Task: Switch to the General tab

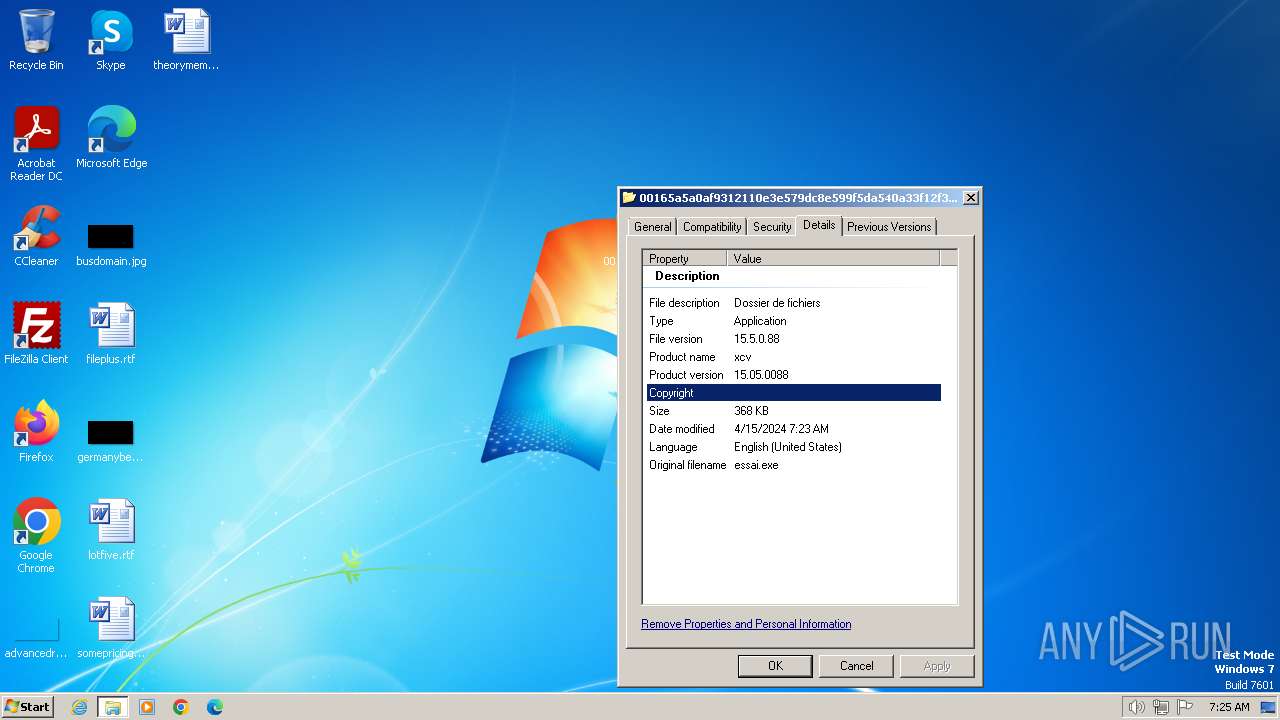Action: (653, 227)
